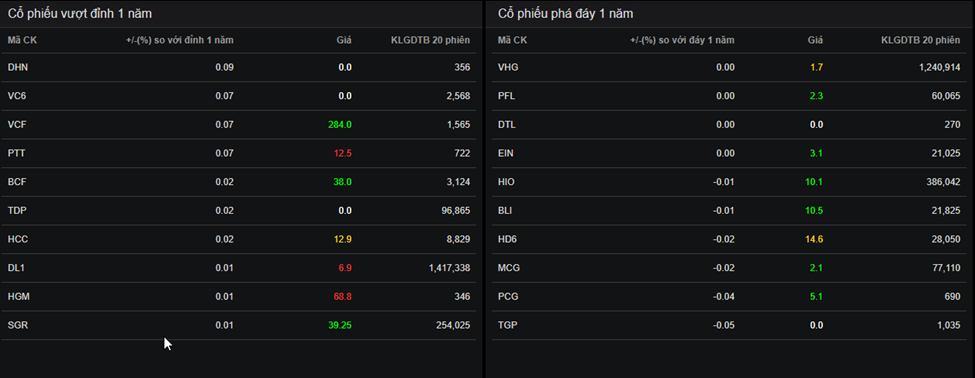
Task: Select the DL1 price 6.9
Action: (345, 268)
